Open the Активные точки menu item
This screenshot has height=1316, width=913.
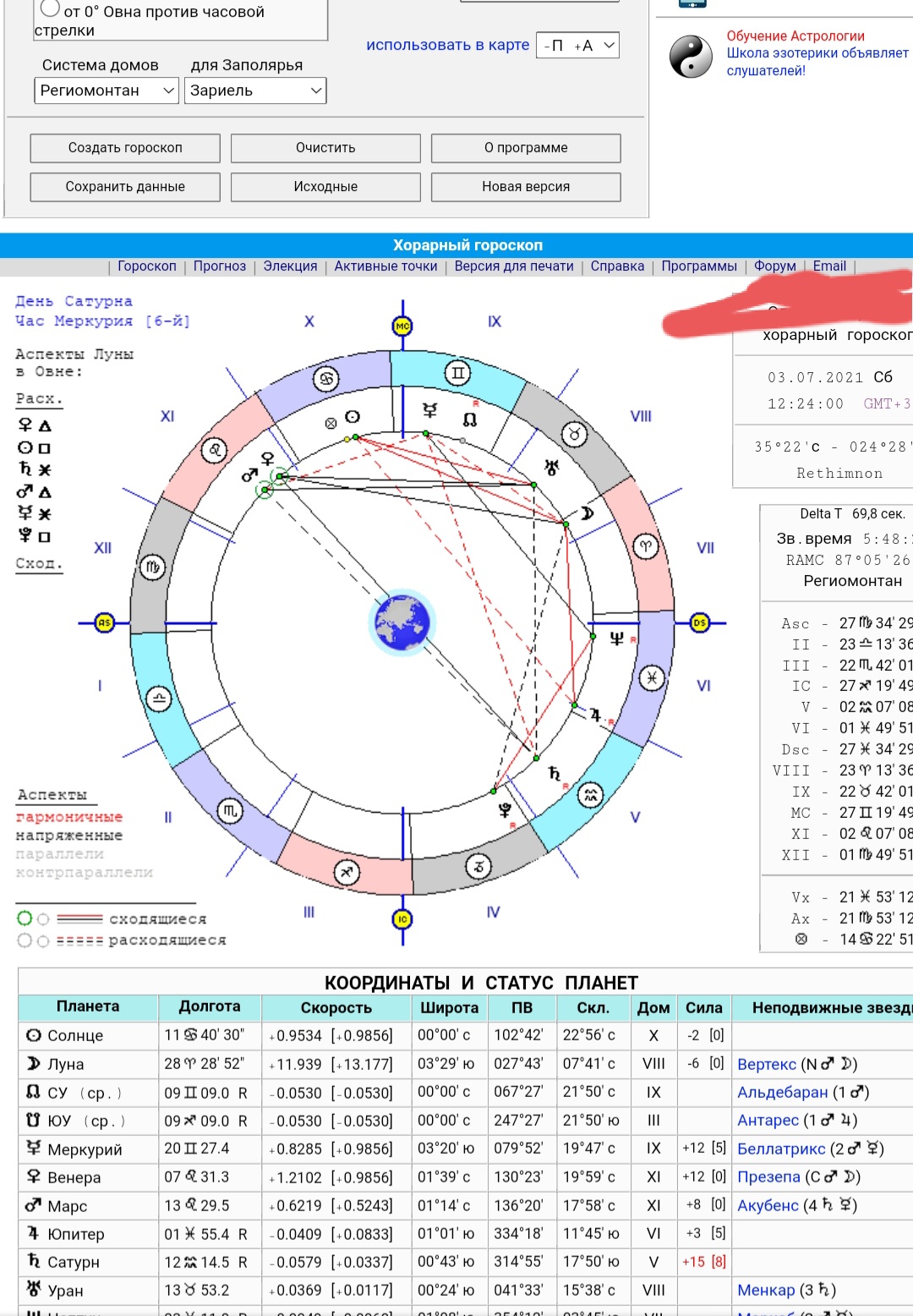[x=385, y=266]
